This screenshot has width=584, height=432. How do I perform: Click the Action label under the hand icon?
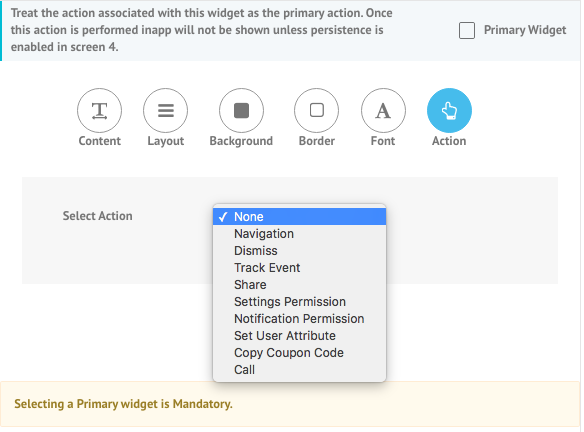tap(449, 141)
